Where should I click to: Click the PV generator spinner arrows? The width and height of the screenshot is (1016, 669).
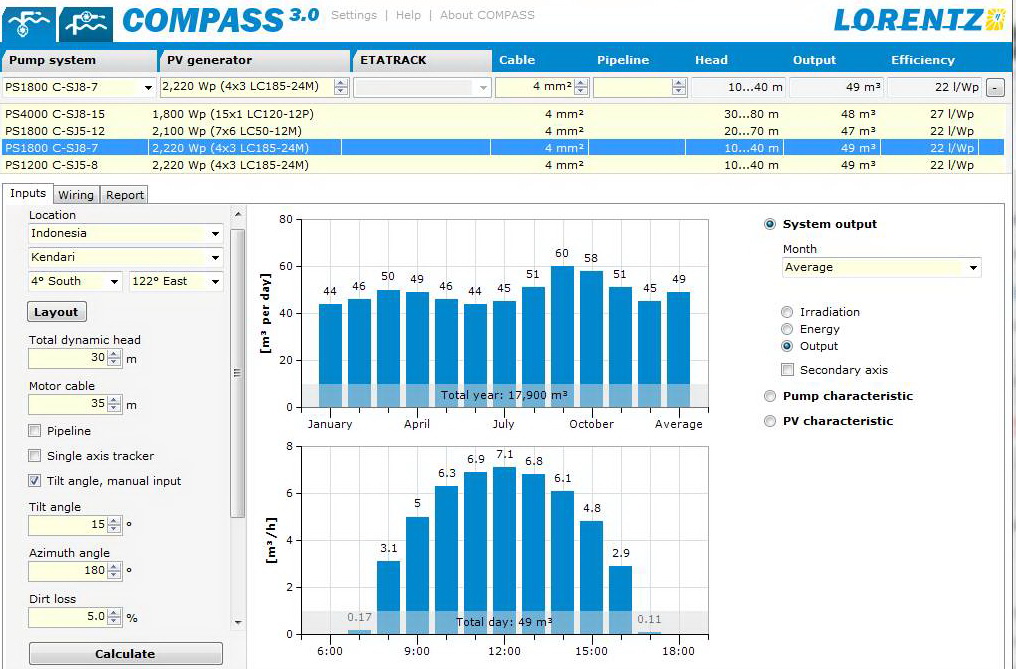(x=341, y=88)
